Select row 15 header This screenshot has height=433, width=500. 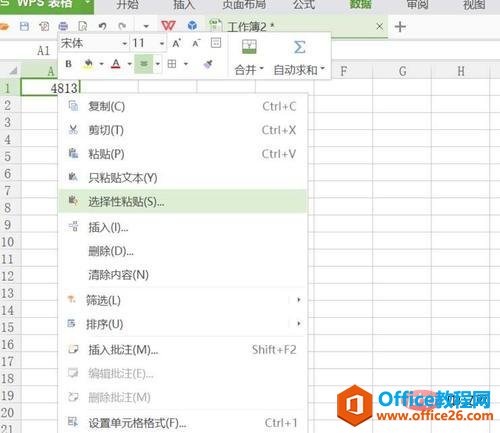10,327
